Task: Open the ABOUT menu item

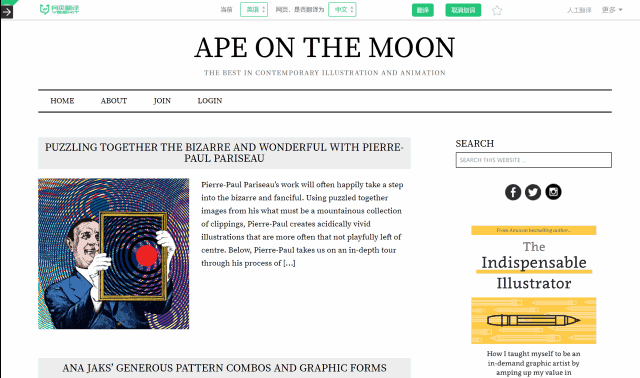Action: (x=114, y=101)
